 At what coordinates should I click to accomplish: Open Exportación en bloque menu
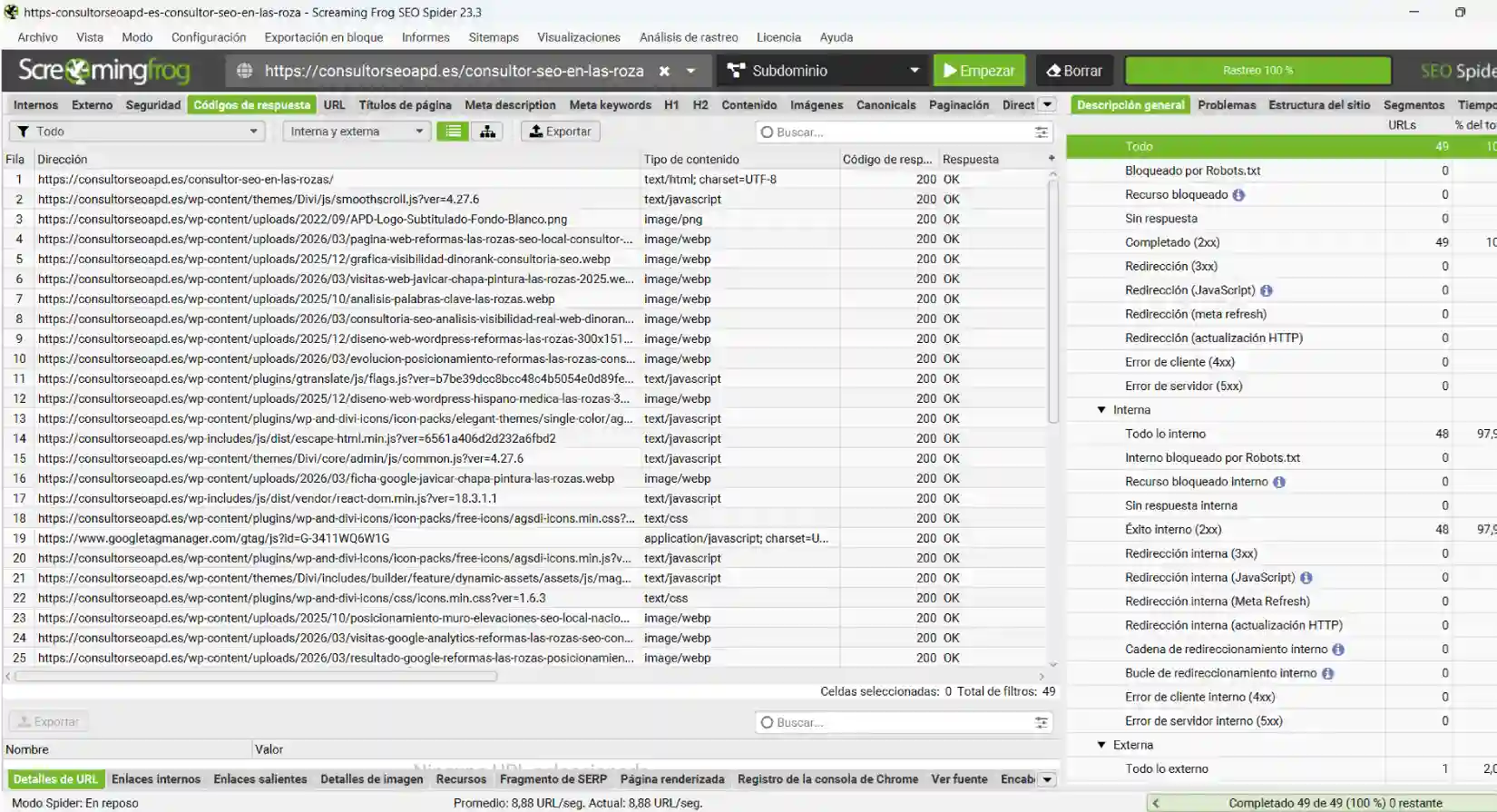point(324,37)
